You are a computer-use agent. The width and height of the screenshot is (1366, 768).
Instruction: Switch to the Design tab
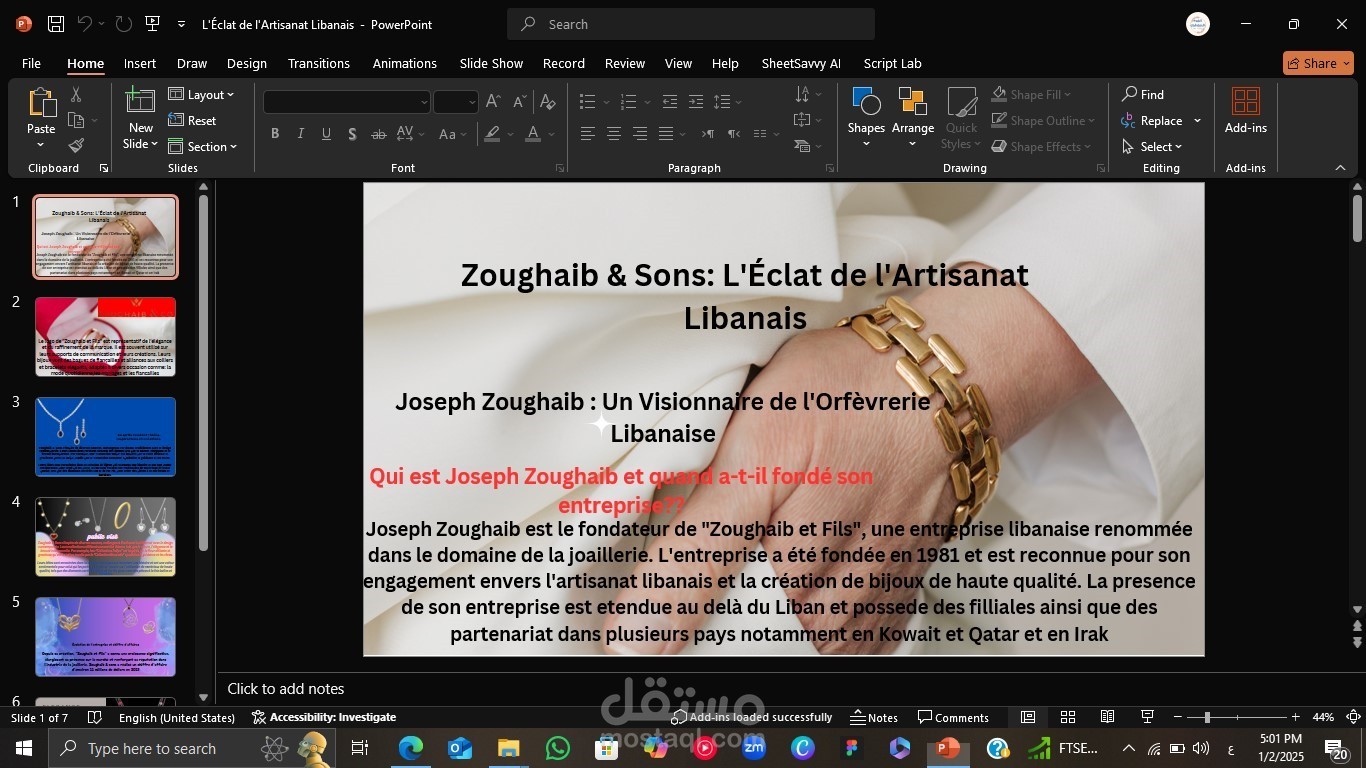coord(246,63)
